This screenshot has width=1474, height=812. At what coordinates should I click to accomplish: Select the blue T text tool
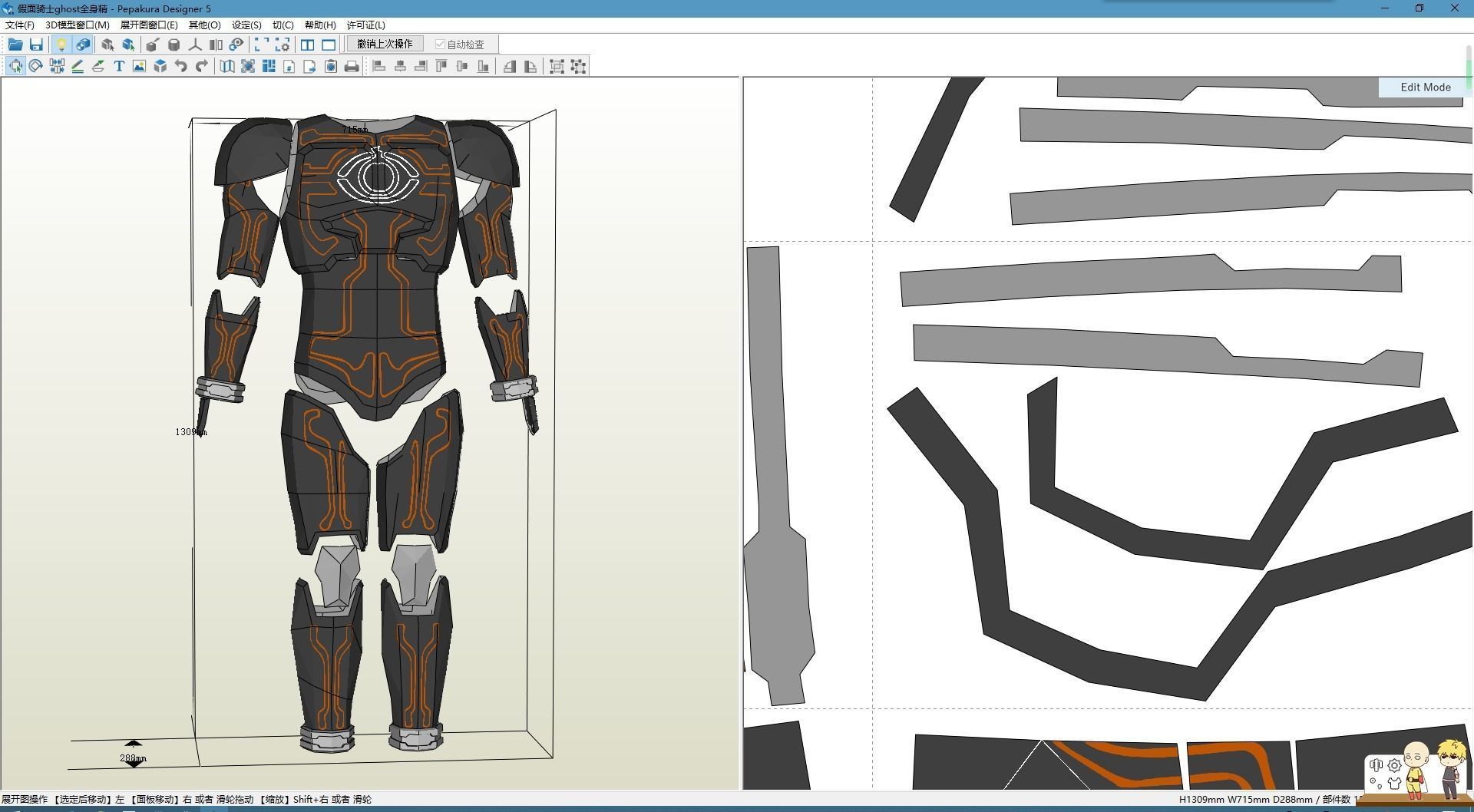point(119,66)
